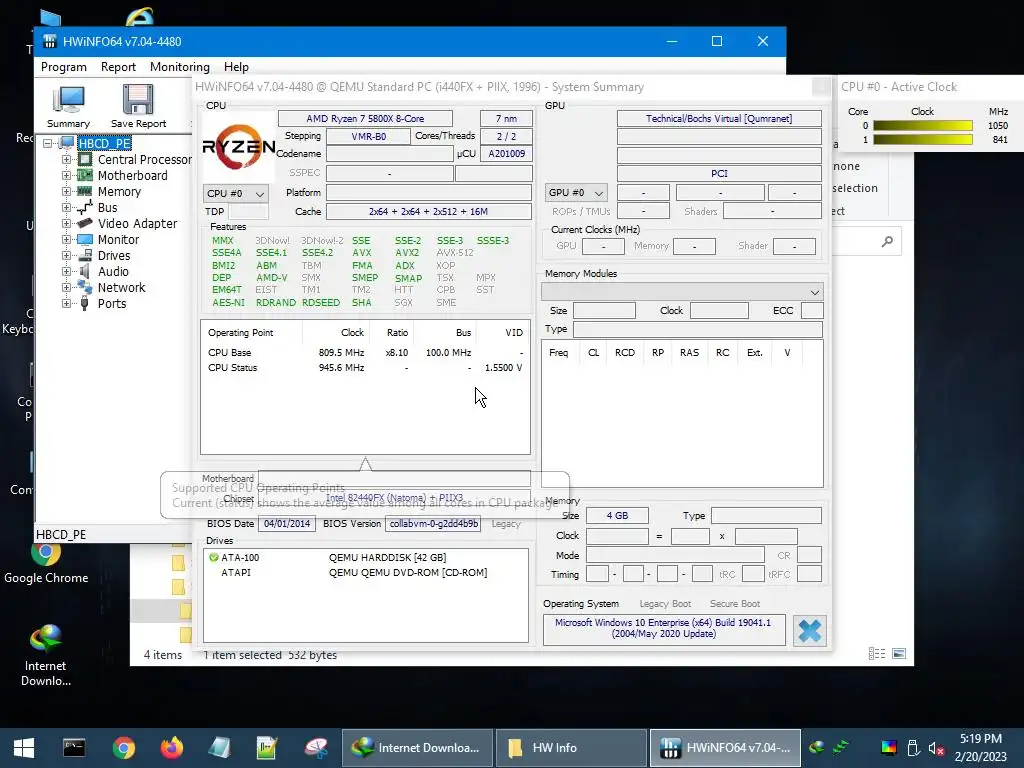Click the Stepping field VMR-B0

pos(368,136)
